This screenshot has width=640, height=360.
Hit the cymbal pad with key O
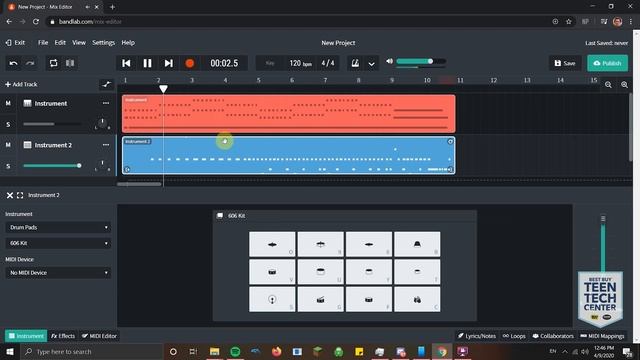point(272,244)
